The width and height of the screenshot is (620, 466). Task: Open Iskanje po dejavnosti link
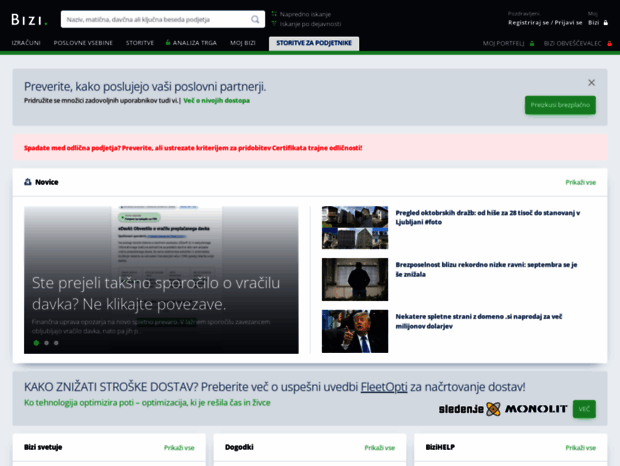[310, 24]
